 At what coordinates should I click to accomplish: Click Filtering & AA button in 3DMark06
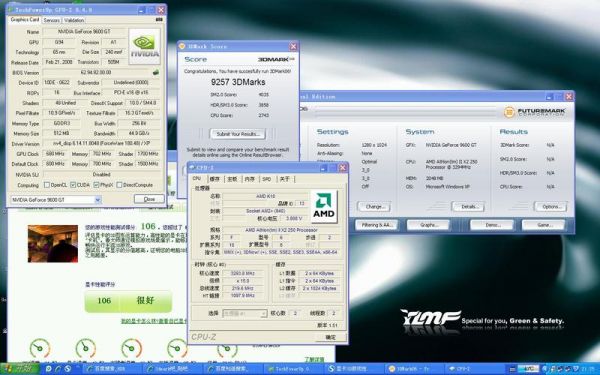coord(377,225)
